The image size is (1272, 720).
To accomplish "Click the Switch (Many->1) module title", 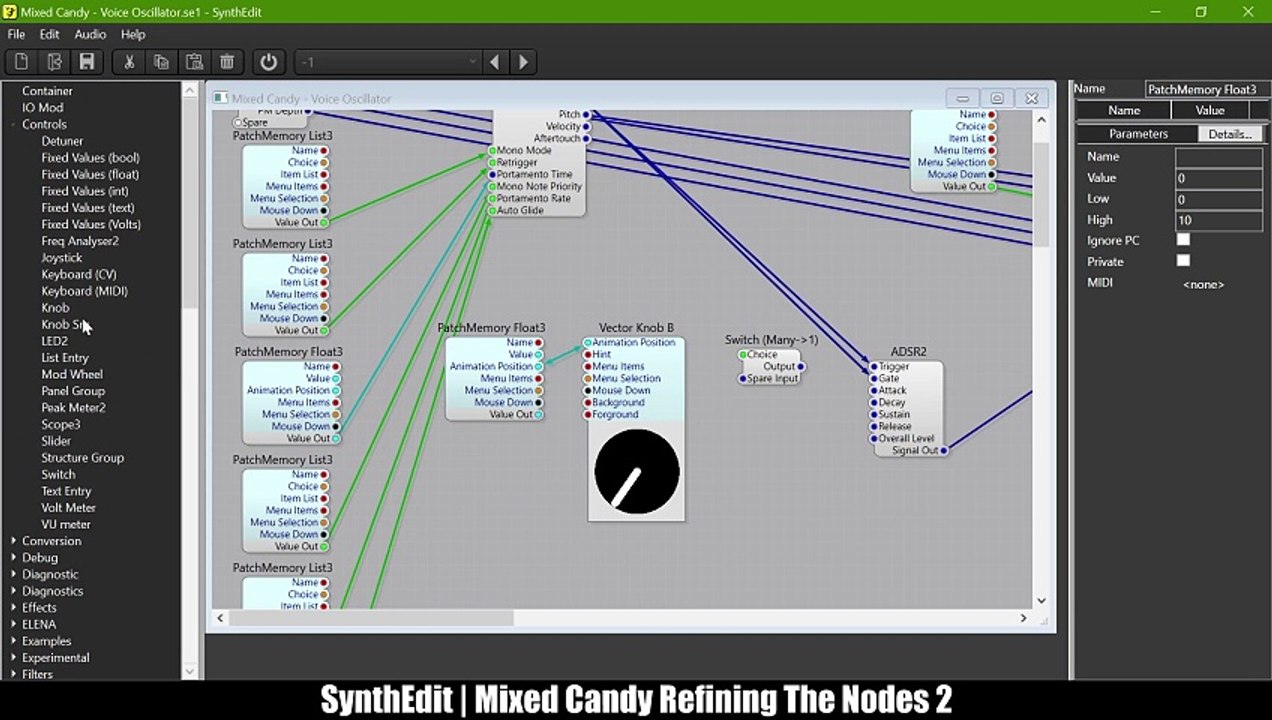I will pyautogui.click(x=771, y=340).
